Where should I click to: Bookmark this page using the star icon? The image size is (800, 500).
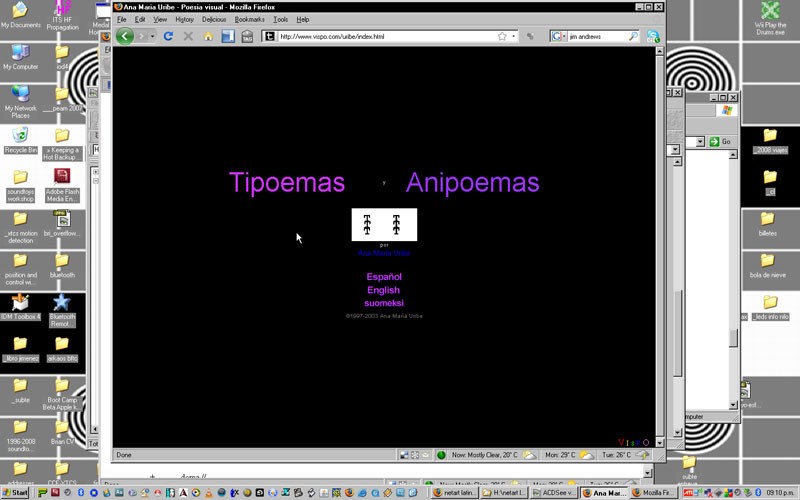point(501,36)
